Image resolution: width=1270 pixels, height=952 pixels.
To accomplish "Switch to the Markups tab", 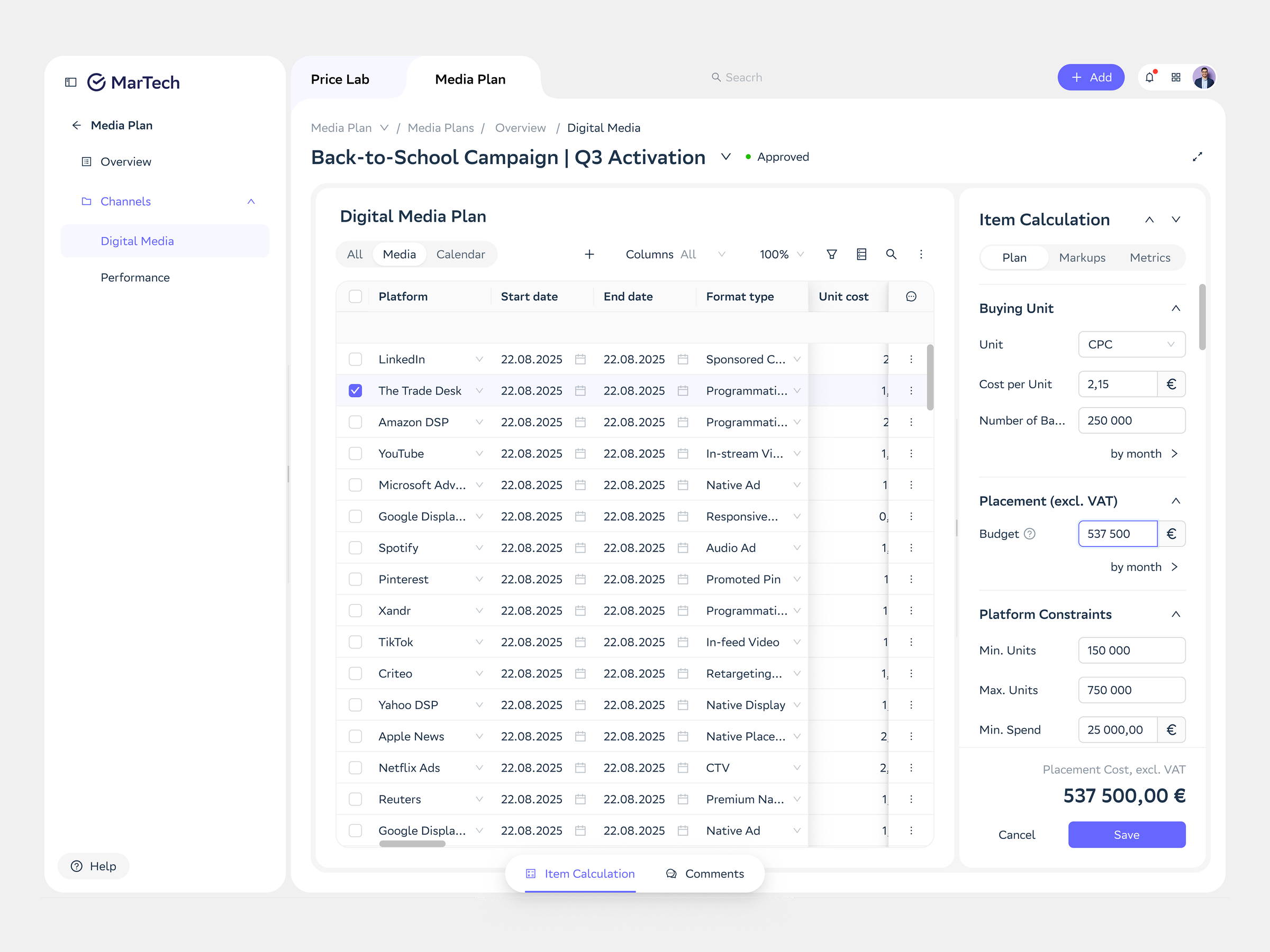I will pyautogui.click(x=1082, y=258).
